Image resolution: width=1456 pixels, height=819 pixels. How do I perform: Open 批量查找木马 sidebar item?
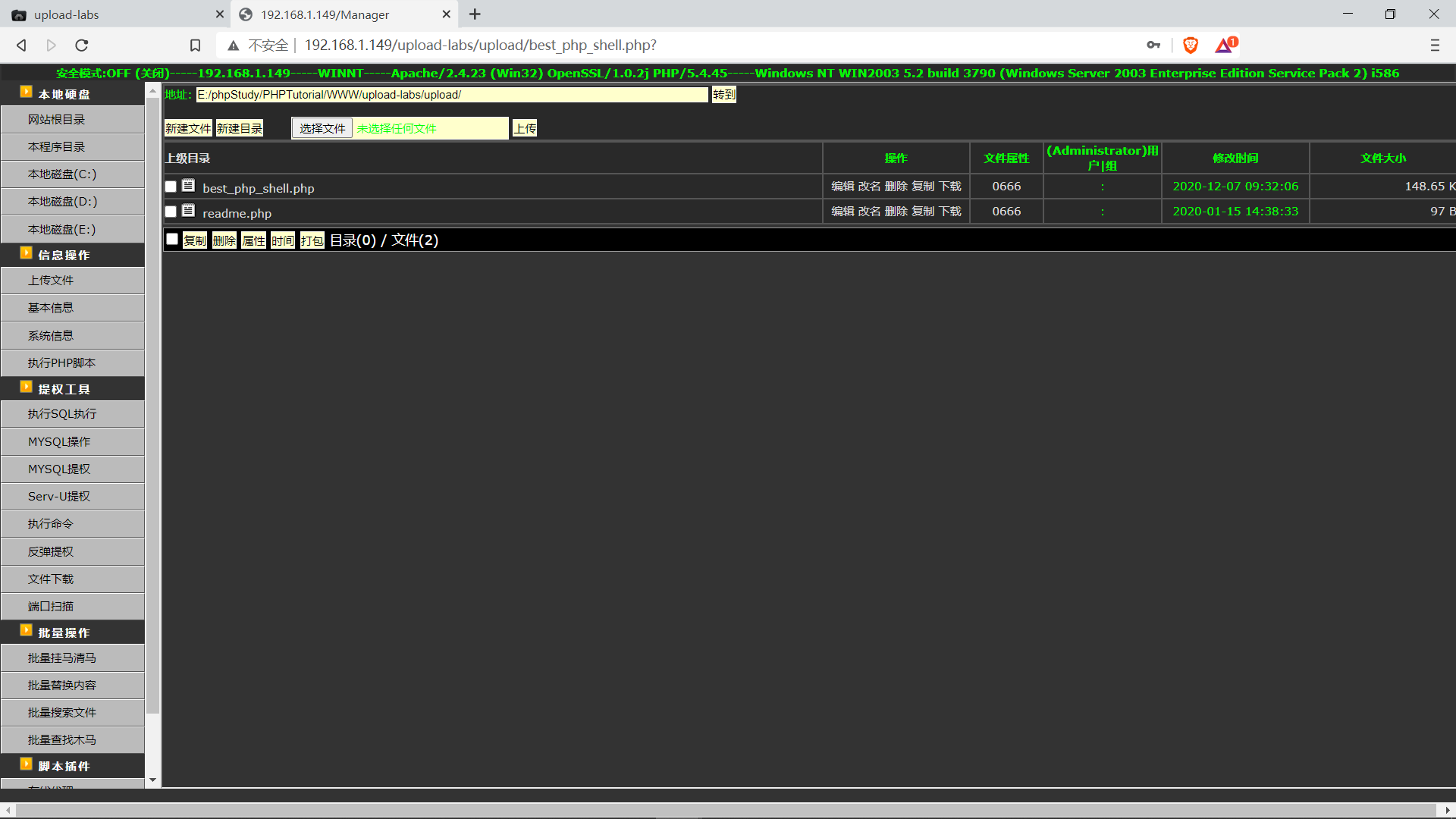pyautogui.click(x=73, y=740)
